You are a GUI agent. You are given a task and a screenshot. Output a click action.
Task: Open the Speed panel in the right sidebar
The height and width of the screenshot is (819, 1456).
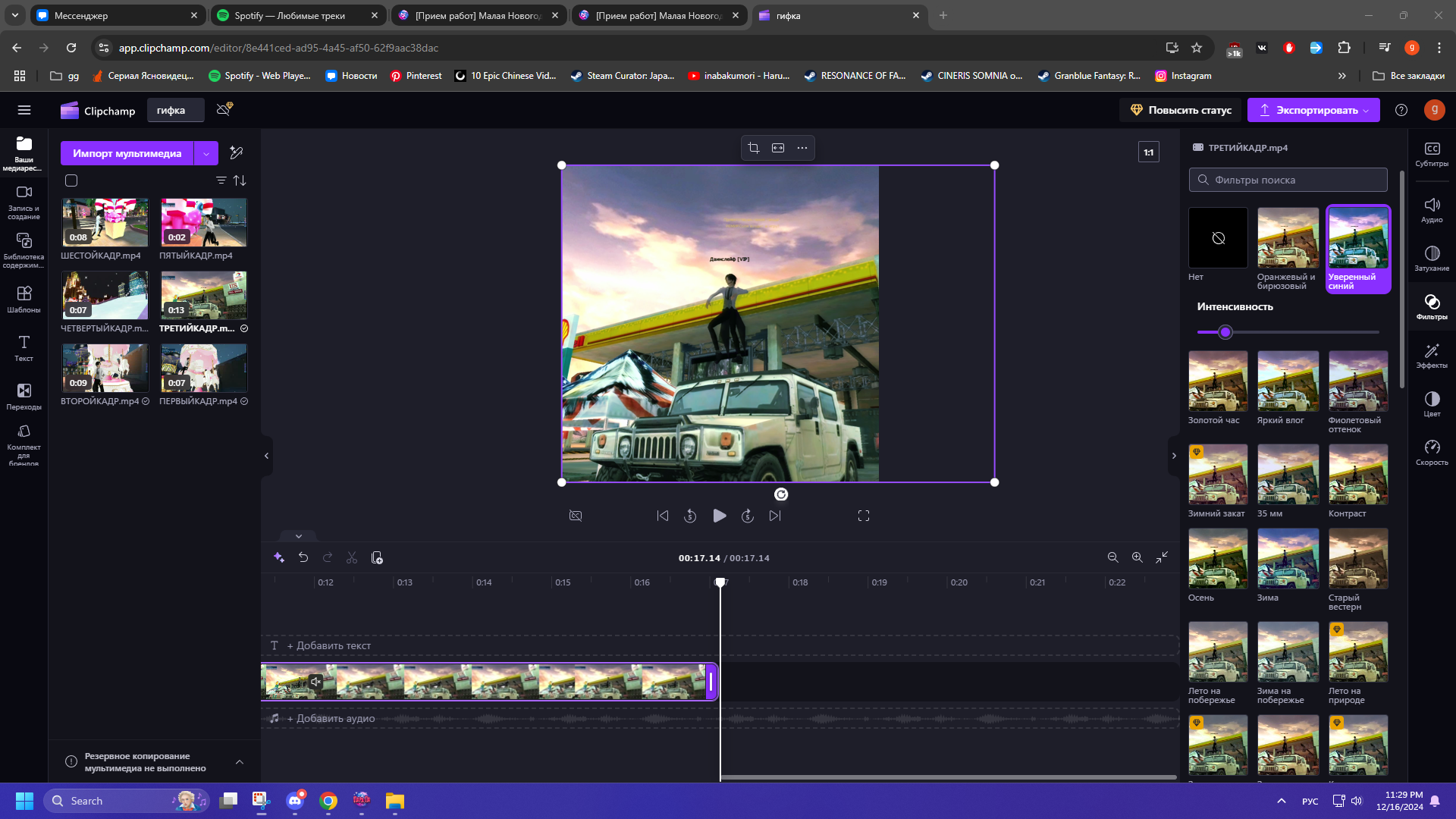coord(1432,453)
